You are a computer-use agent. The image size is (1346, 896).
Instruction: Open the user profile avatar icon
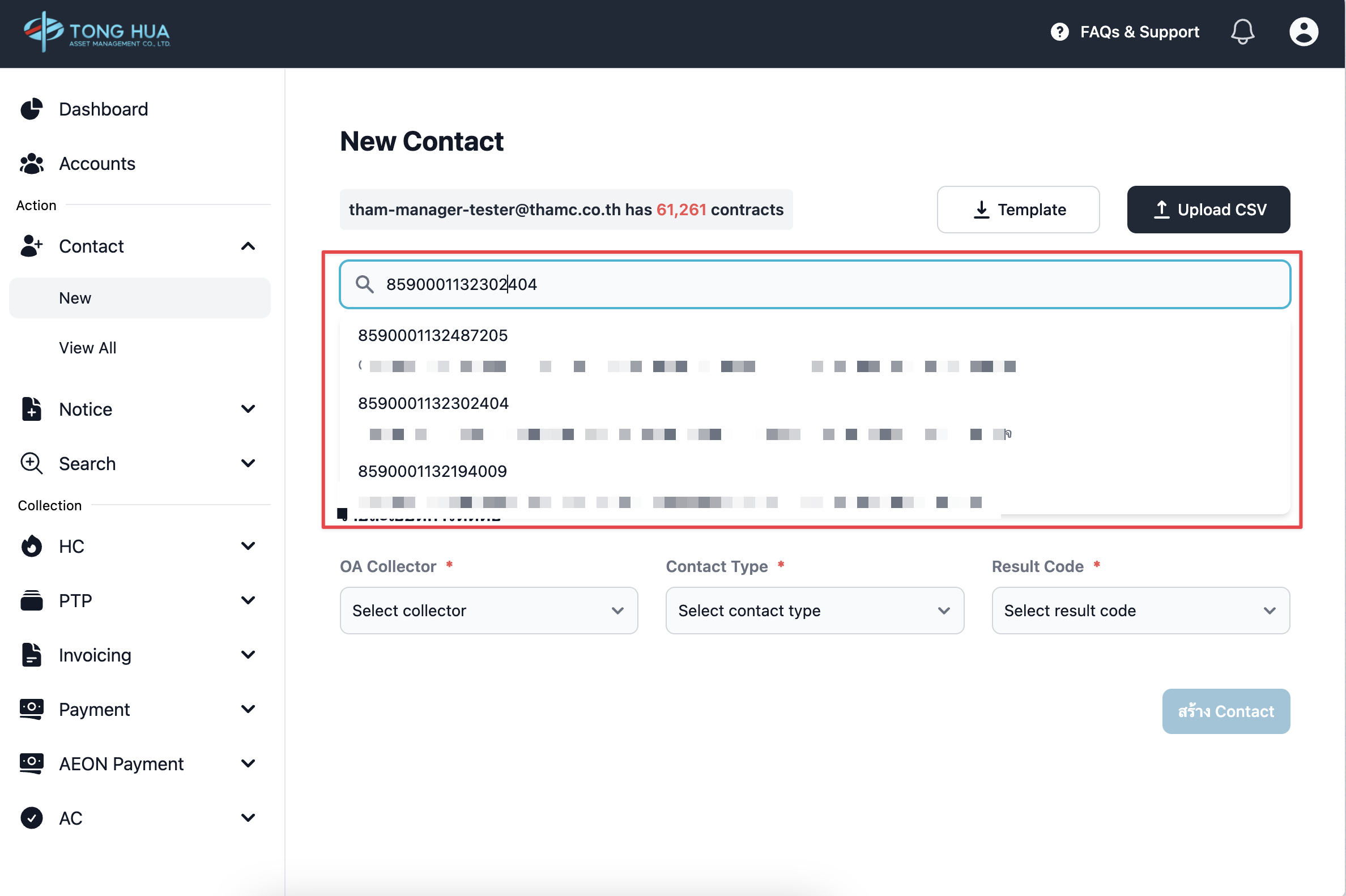1303,31
